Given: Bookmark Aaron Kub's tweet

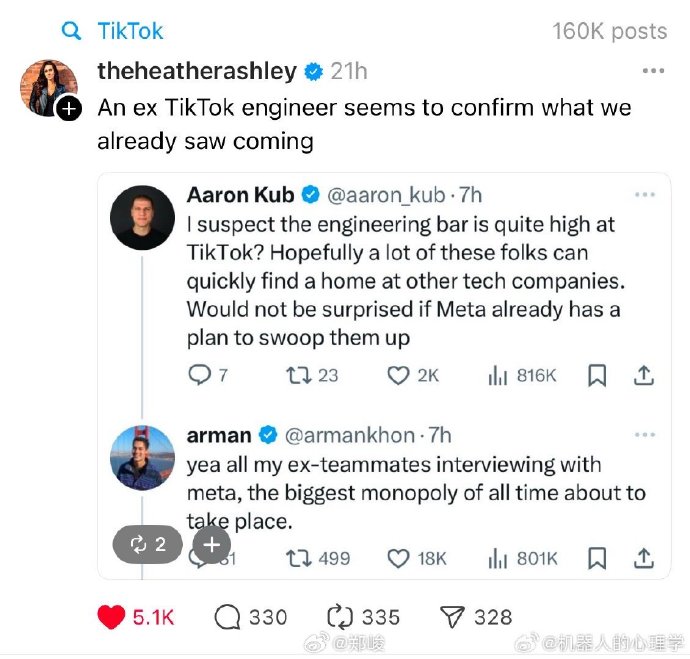Looking at the screenshot, I should pos(597,375).
